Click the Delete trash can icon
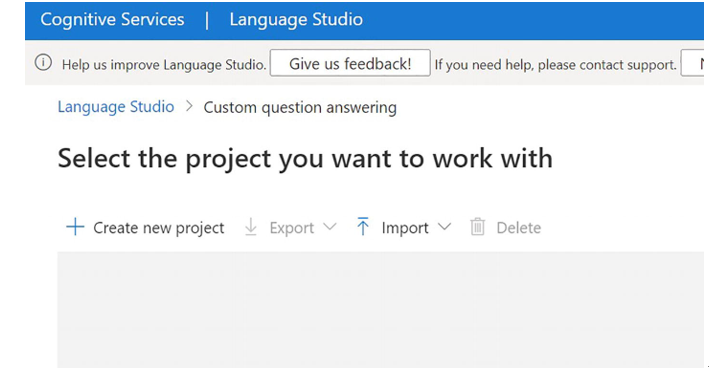Image resolution: width=709 pixels, height=373 pixels. point(477,227)
